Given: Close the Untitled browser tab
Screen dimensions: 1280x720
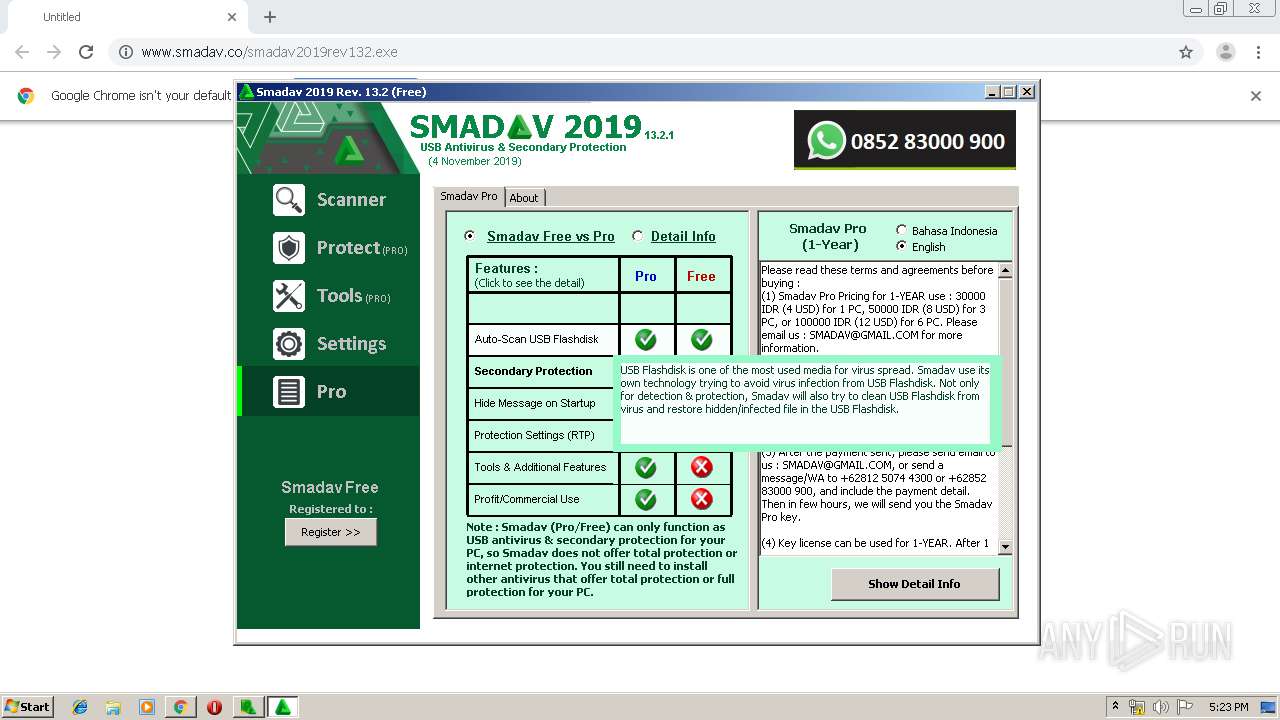Looking at the screenshot, I should [x=232, y=17].
